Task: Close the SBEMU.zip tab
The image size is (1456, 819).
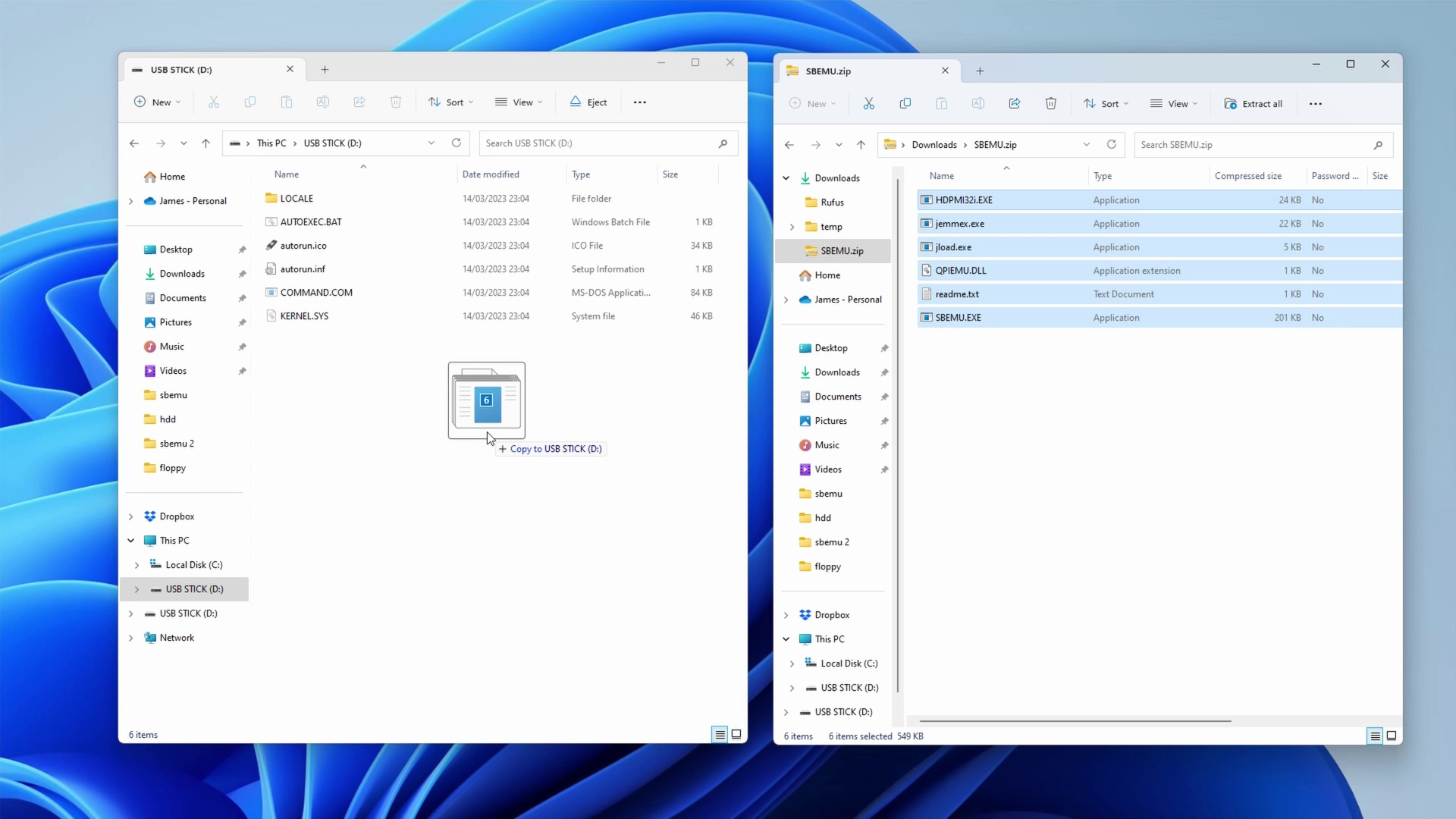Action: coord(945,71)
